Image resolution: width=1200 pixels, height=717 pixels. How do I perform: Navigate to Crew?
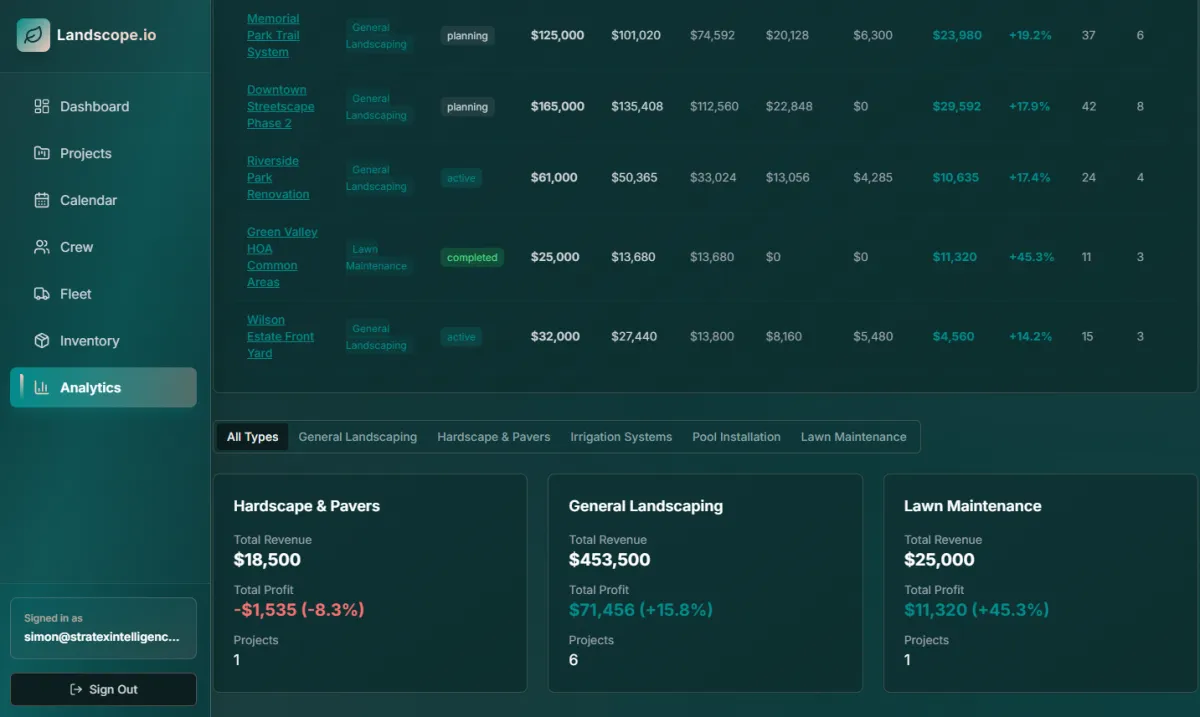tap(103, 247)
